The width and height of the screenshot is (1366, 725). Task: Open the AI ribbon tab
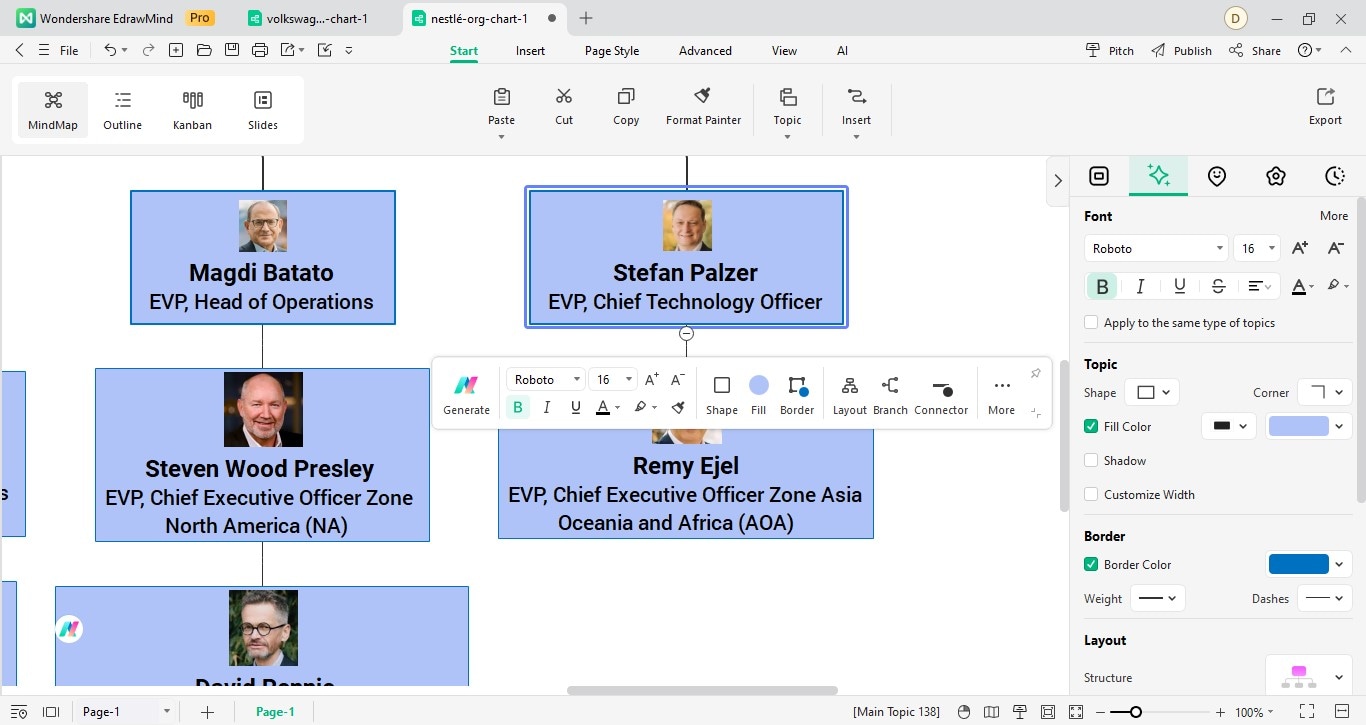click(x=842, y=51)
